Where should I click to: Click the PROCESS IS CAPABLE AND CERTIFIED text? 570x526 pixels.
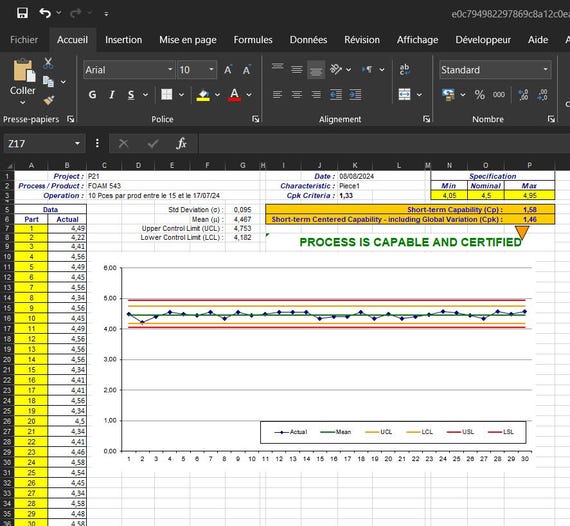[x=410, y=242]
